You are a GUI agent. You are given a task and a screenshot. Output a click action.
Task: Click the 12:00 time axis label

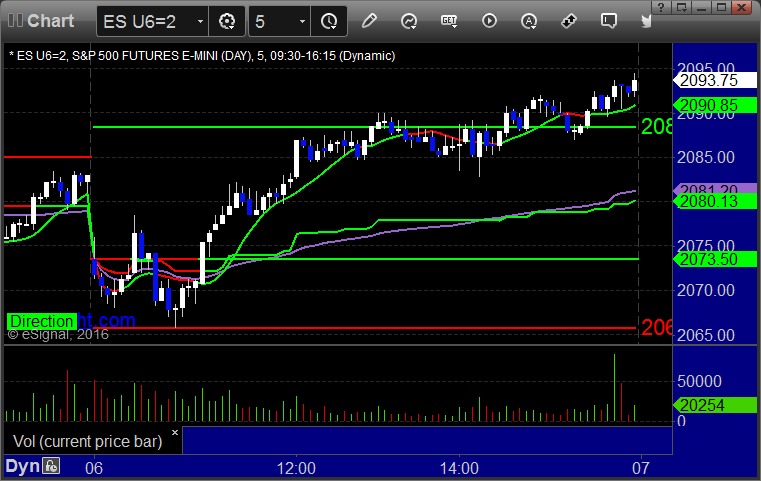tap(296, 468)
